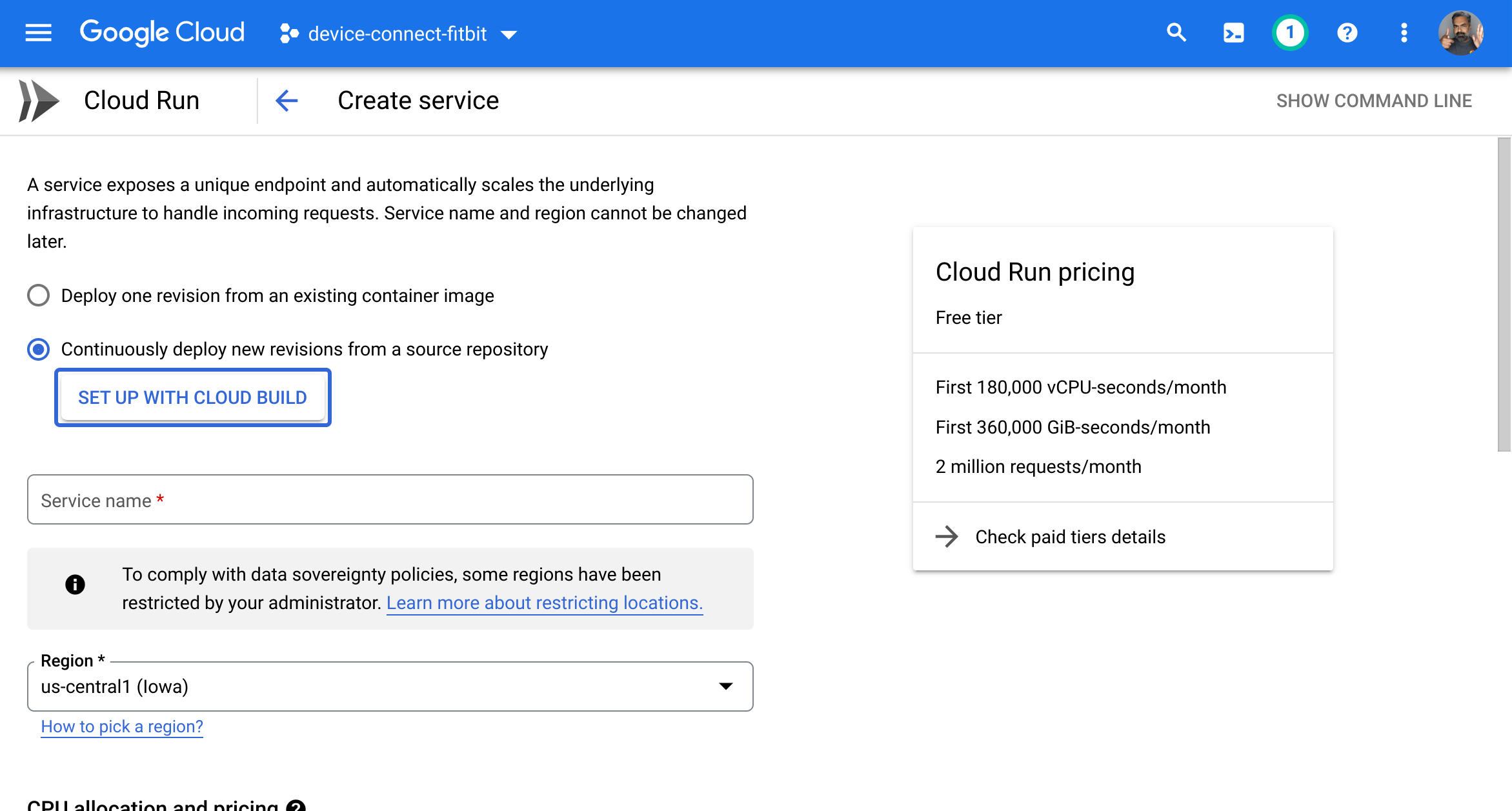The height and width of the screenshot is (811, 1512).
Task: Open How to pick a region link
Action: 122,726
